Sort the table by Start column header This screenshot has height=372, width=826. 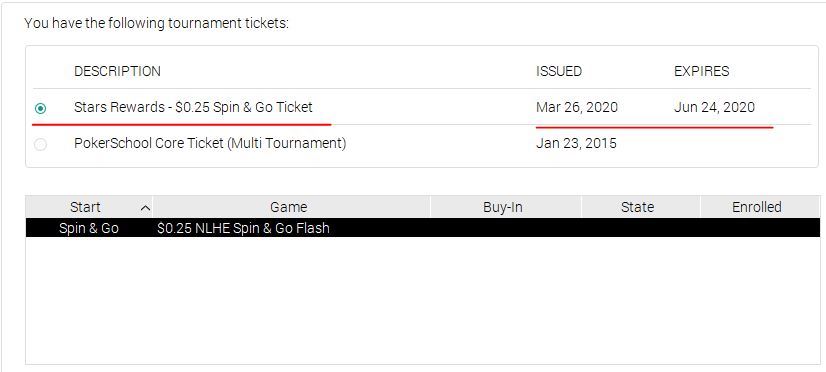click(89, 207)
